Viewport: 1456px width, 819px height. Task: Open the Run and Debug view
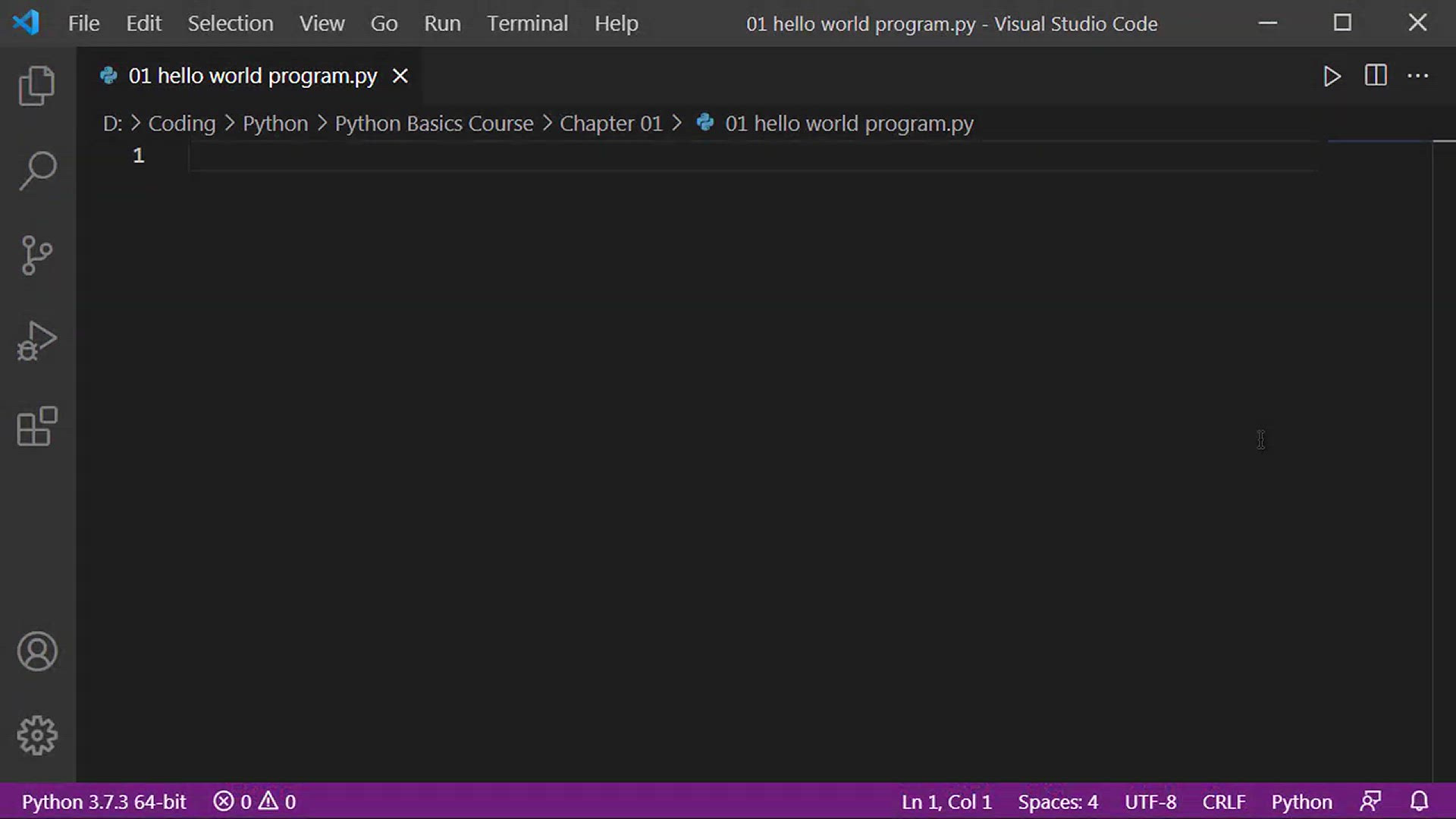click(x=36, y=340)
